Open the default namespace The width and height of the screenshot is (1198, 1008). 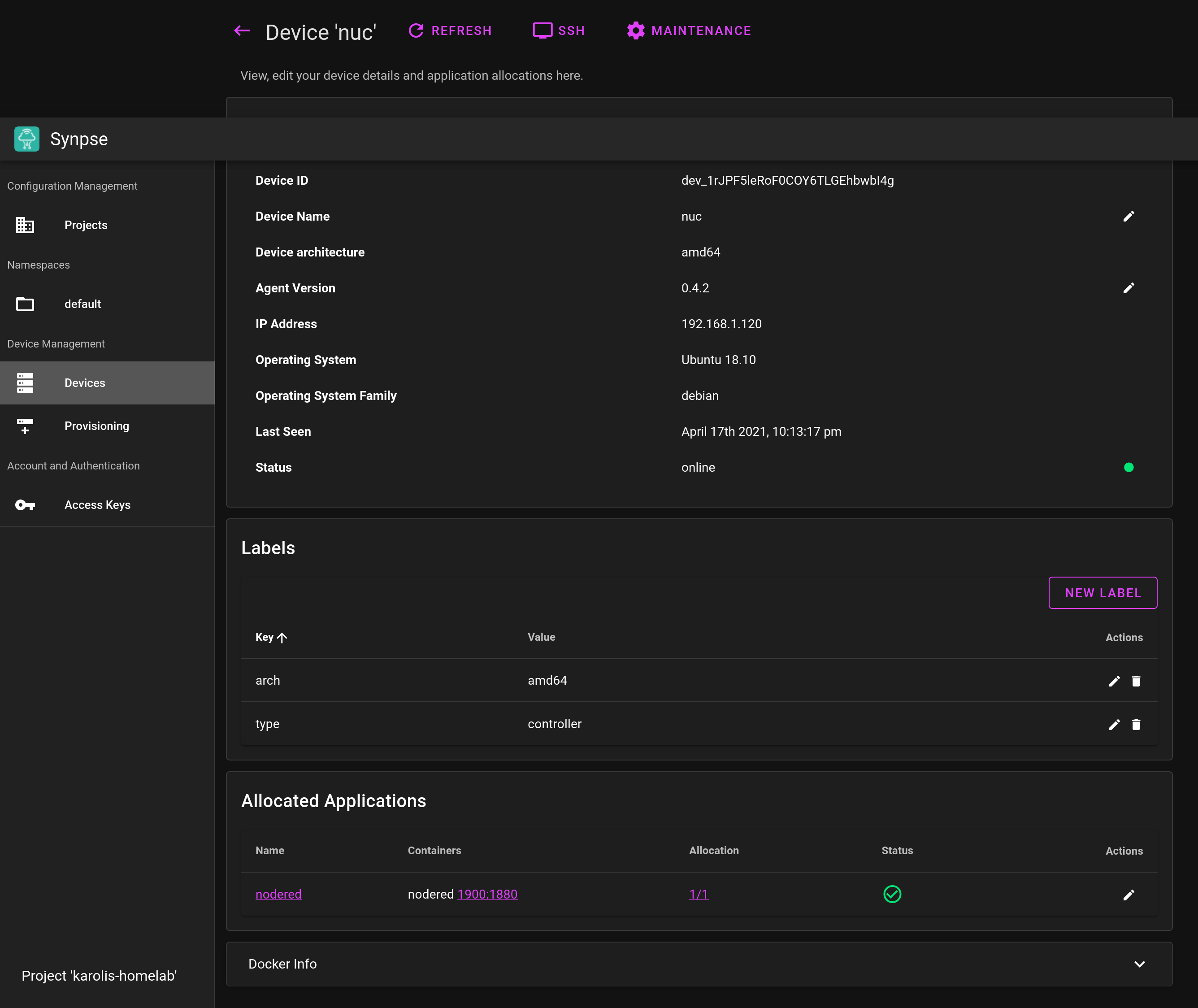point(82,304)
